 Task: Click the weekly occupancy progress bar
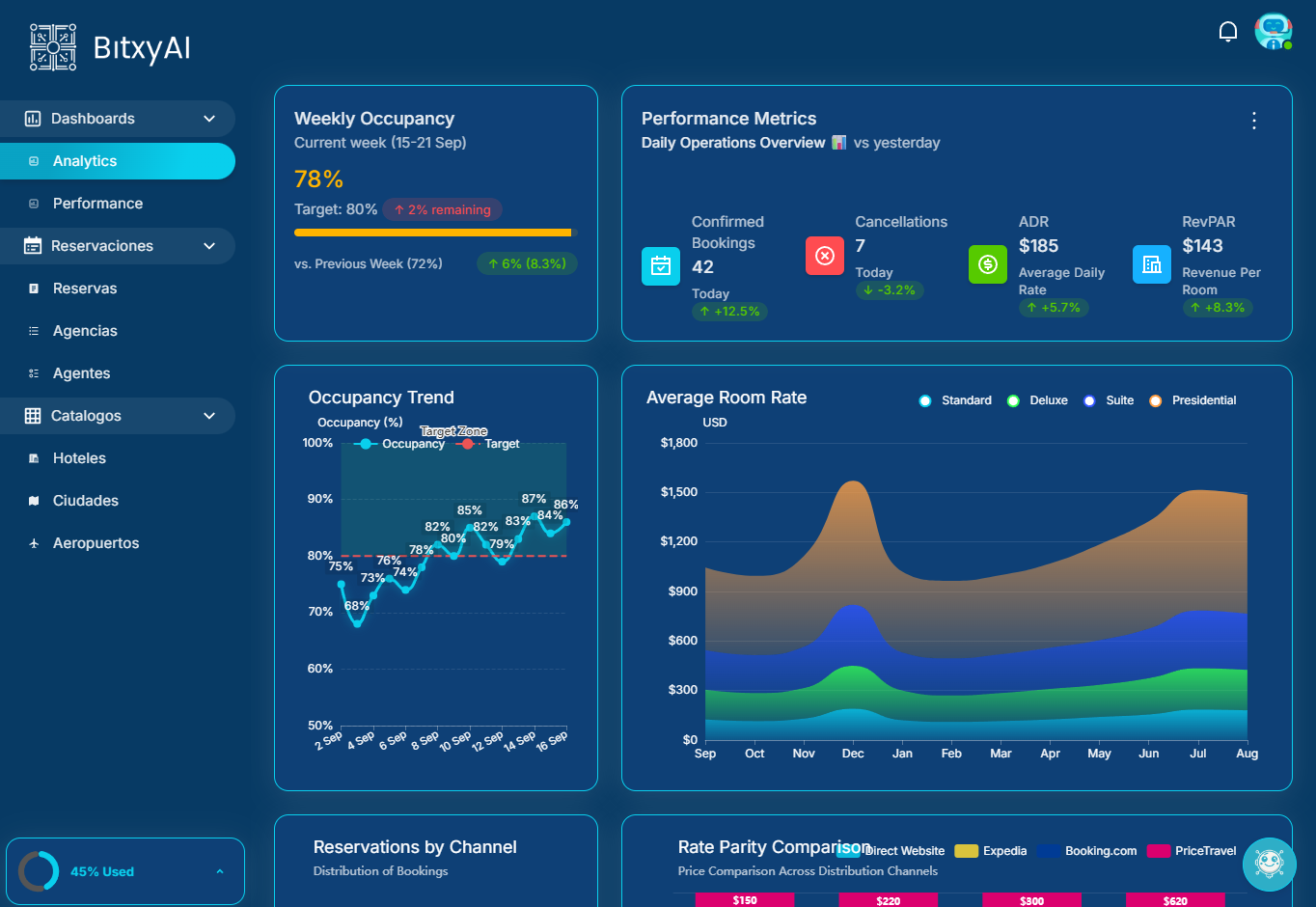pyautogui.click(x=432, y=233)
